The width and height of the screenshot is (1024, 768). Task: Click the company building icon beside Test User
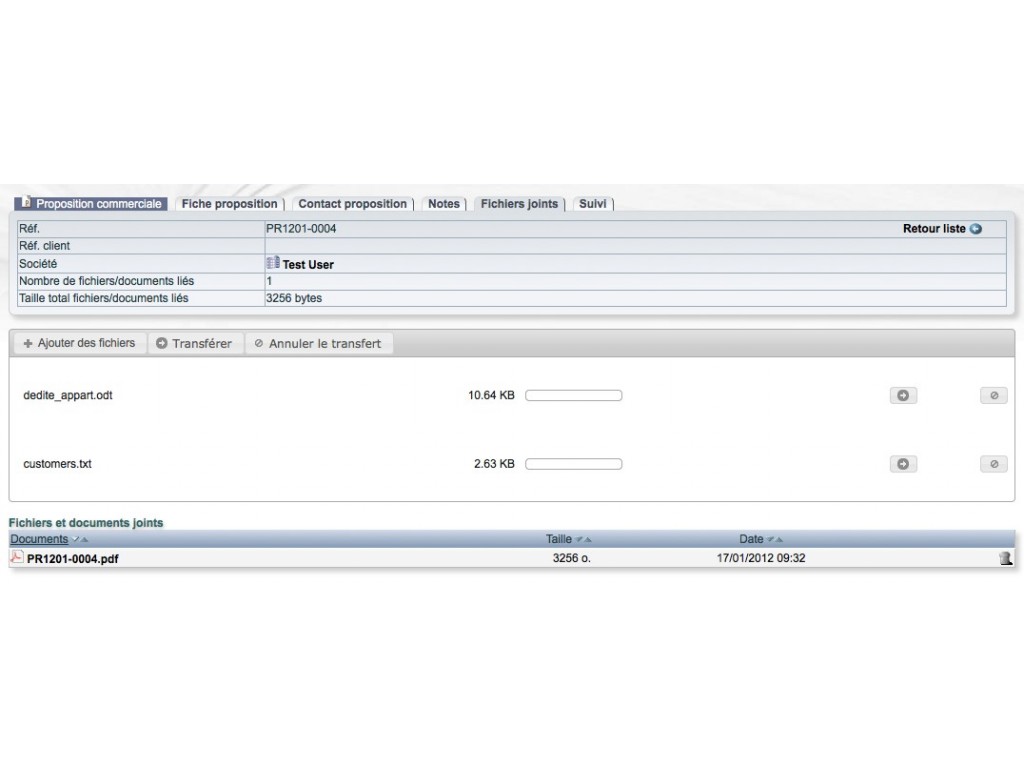273,263
